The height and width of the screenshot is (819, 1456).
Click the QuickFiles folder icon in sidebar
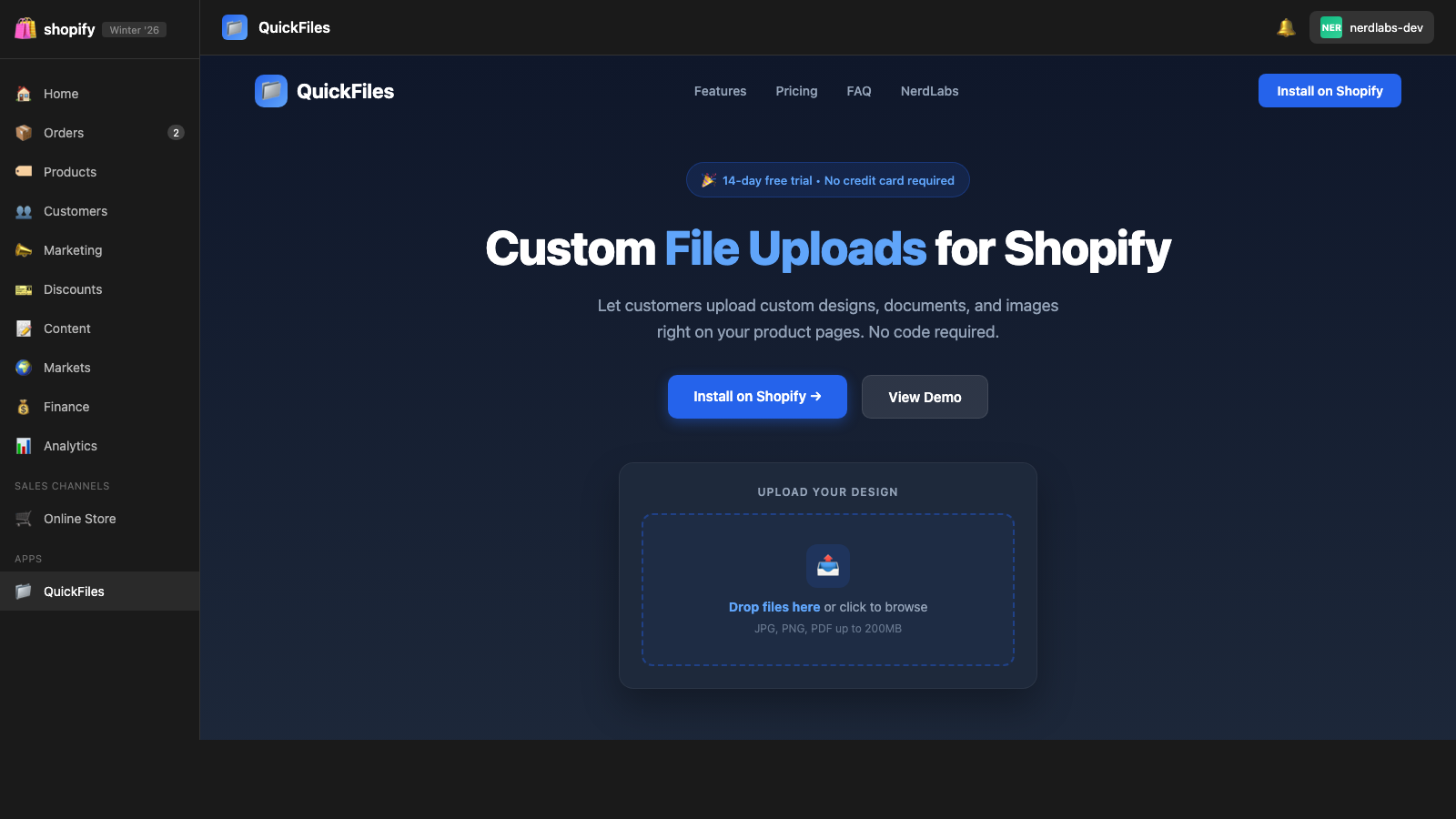click(x=24, y=591)
